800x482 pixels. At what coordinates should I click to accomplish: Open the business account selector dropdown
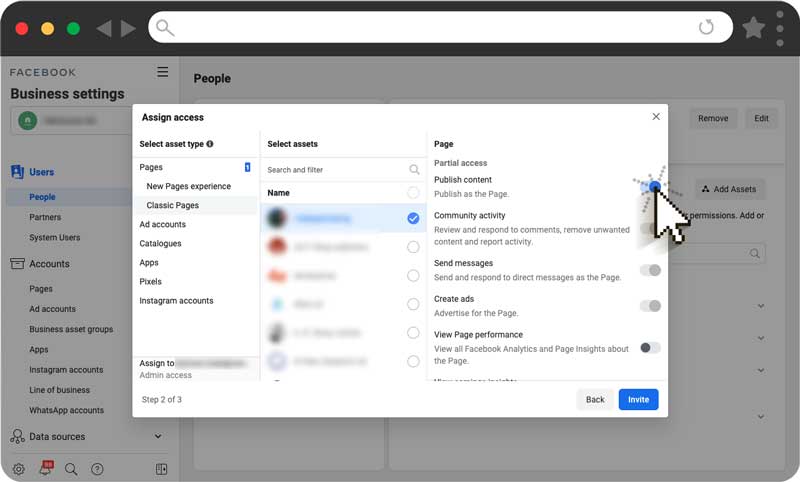pyautogui.click(x=90, y=120)
